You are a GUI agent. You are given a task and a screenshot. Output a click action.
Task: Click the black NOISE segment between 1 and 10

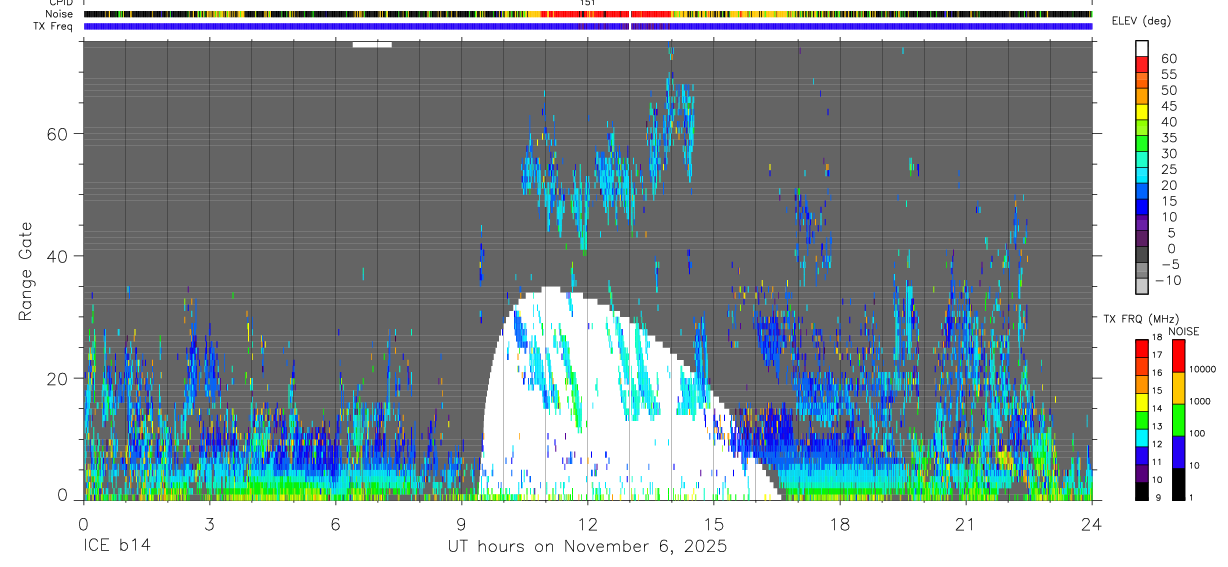(1179, 484)
